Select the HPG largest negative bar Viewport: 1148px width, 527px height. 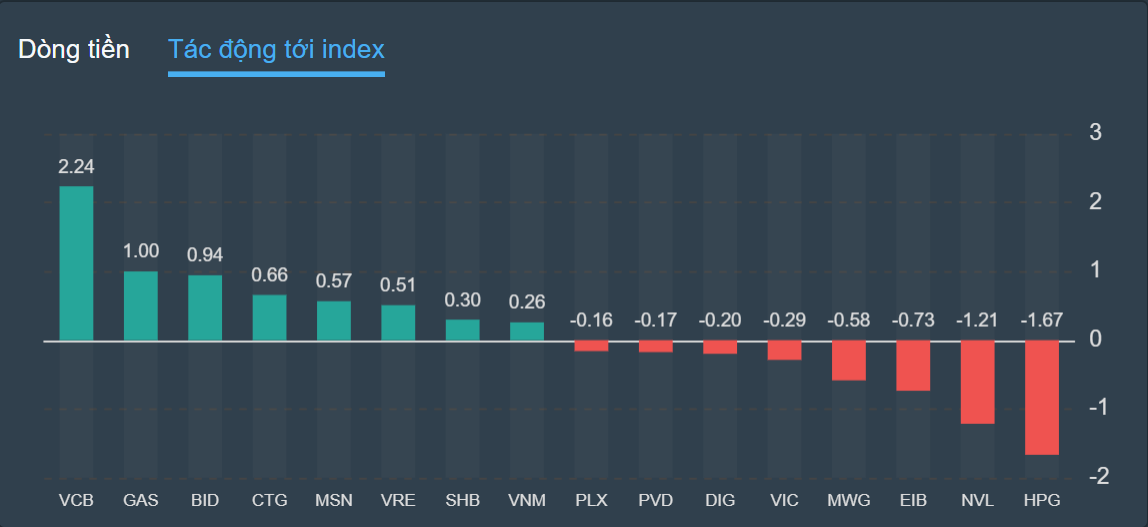1041,398
